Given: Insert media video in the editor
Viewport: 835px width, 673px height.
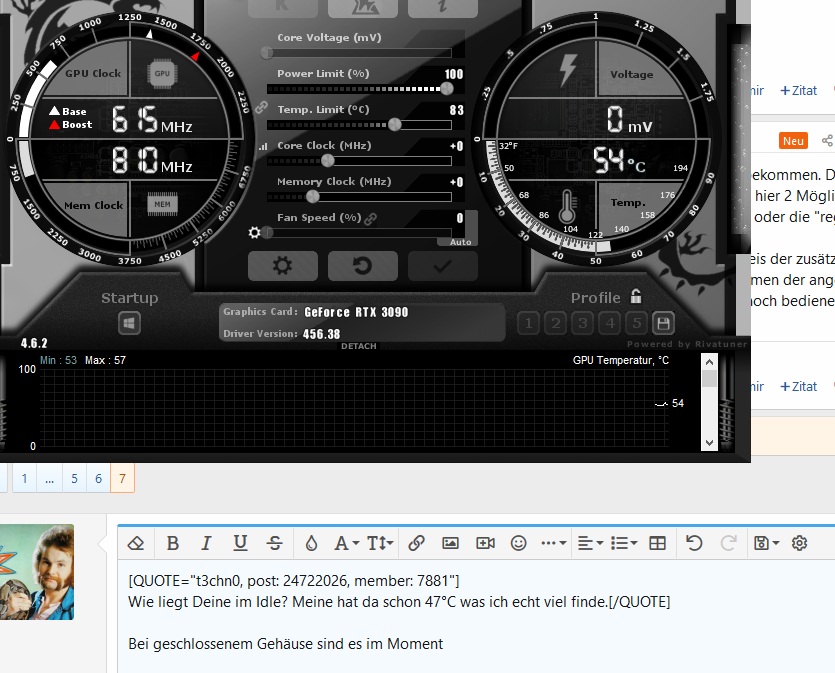Looking at the screenshot, I should (x=485, y=543).
